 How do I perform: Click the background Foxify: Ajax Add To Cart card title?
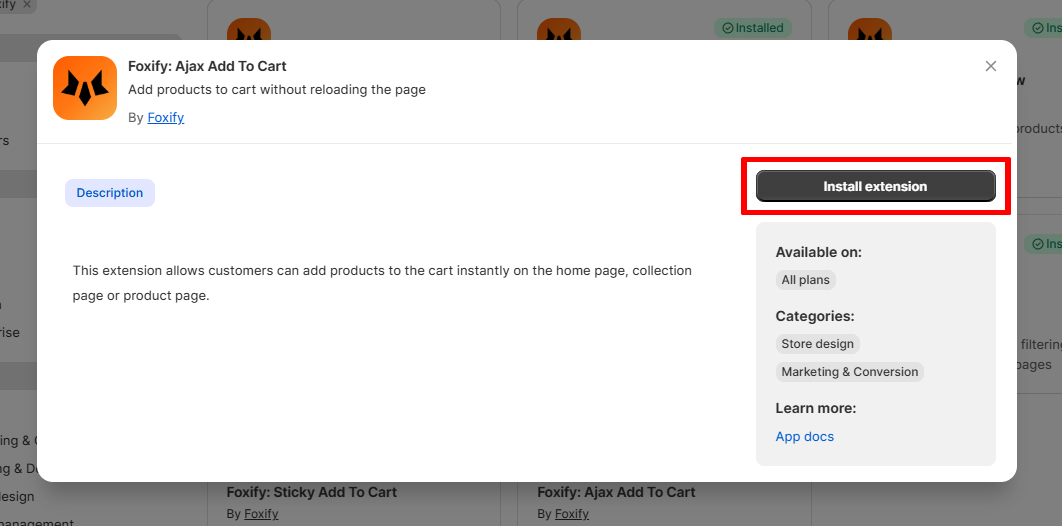point(616,492)
